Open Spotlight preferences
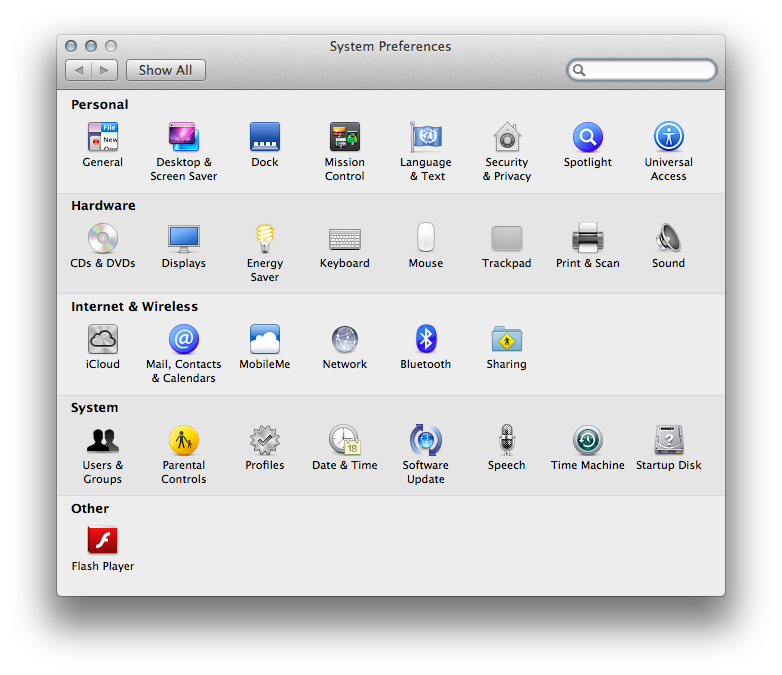782x675 pixels. [x=587, y=138]
